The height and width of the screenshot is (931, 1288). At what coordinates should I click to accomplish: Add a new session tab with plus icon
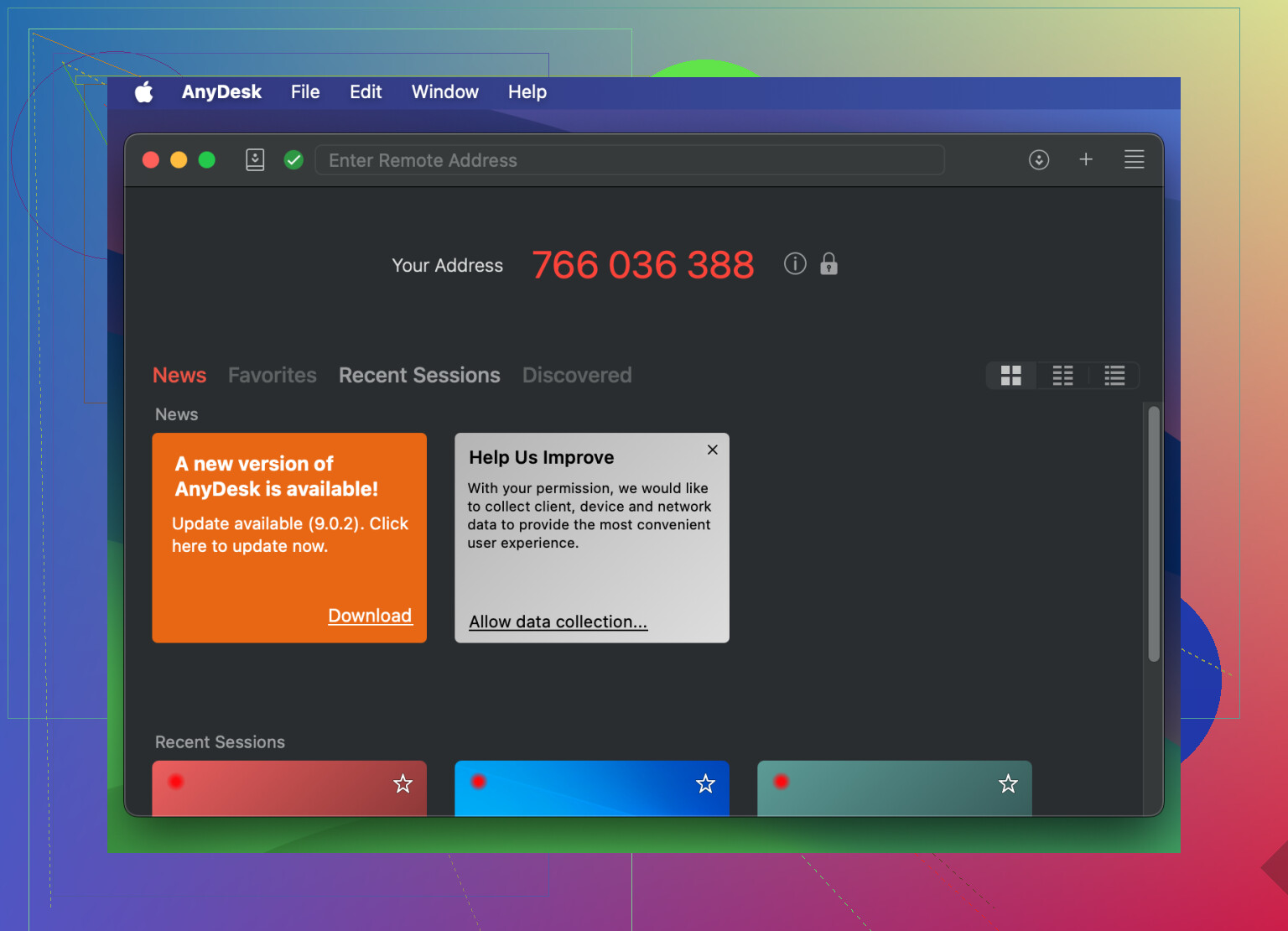click(x=1086, y=159)
